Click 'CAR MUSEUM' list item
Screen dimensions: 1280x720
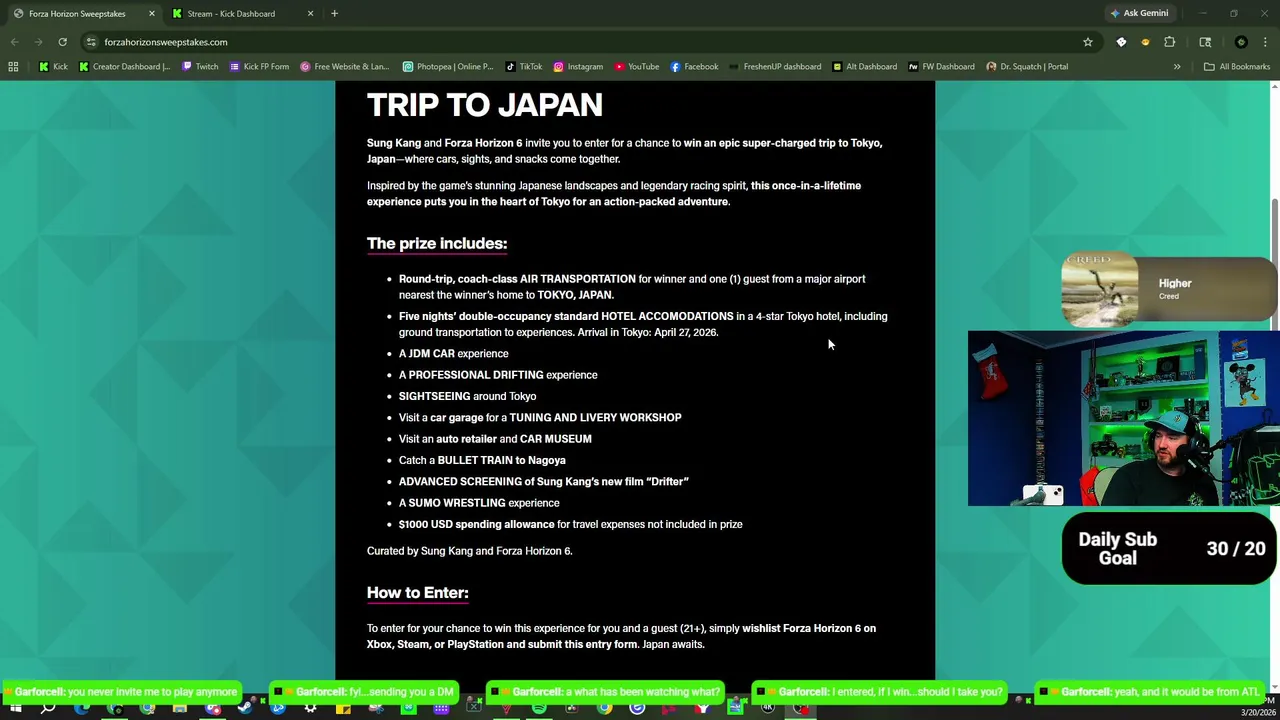click(x=495, y=439)
